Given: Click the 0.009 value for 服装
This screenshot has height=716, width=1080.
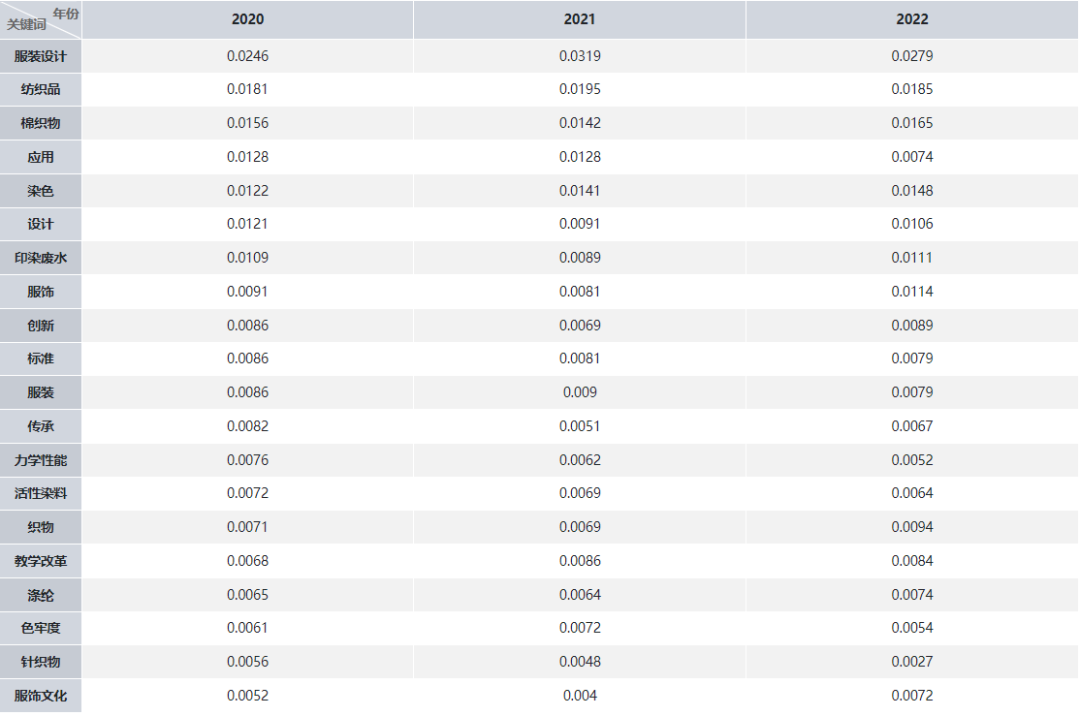Looking at the screenshot, I should point(579,392).
